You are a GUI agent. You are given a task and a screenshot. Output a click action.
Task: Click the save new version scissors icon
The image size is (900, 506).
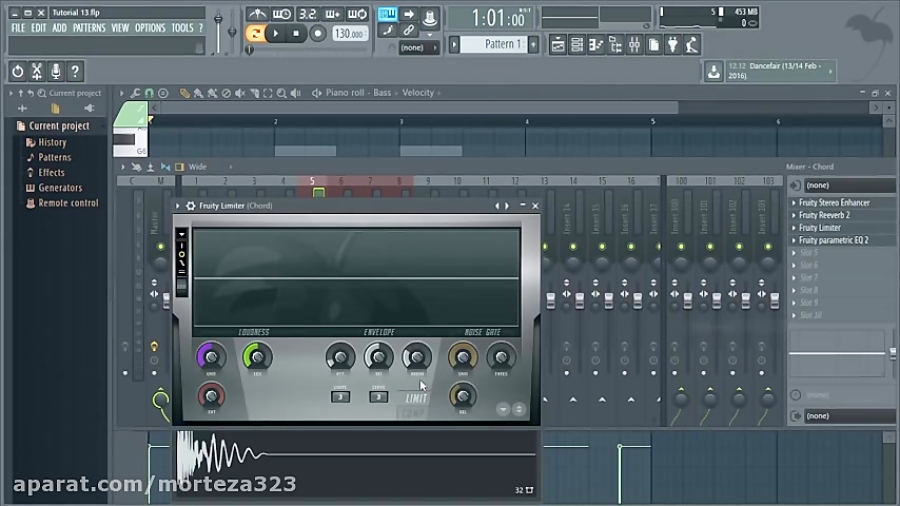(x=37, y=71)
